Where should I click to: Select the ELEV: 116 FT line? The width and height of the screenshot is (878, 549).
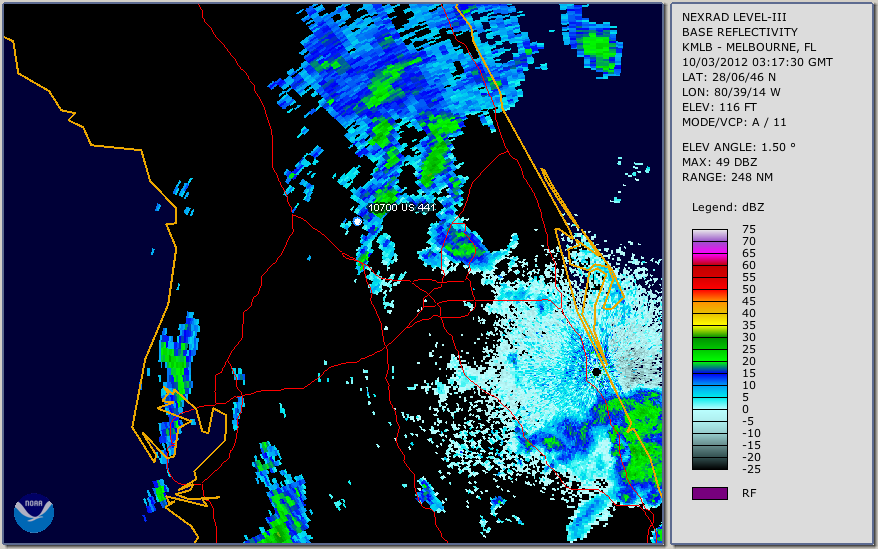click(x=719, y=107)
